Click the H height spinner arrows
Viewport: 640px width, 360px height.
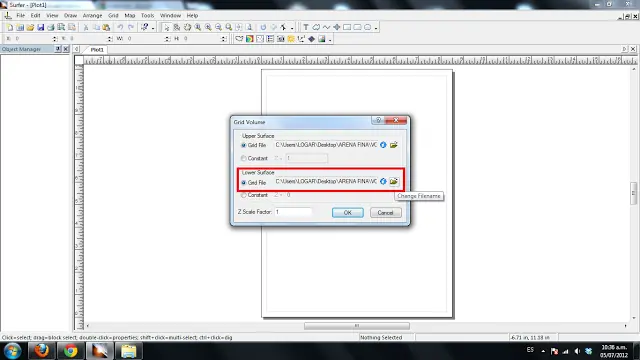coord(223,39)
